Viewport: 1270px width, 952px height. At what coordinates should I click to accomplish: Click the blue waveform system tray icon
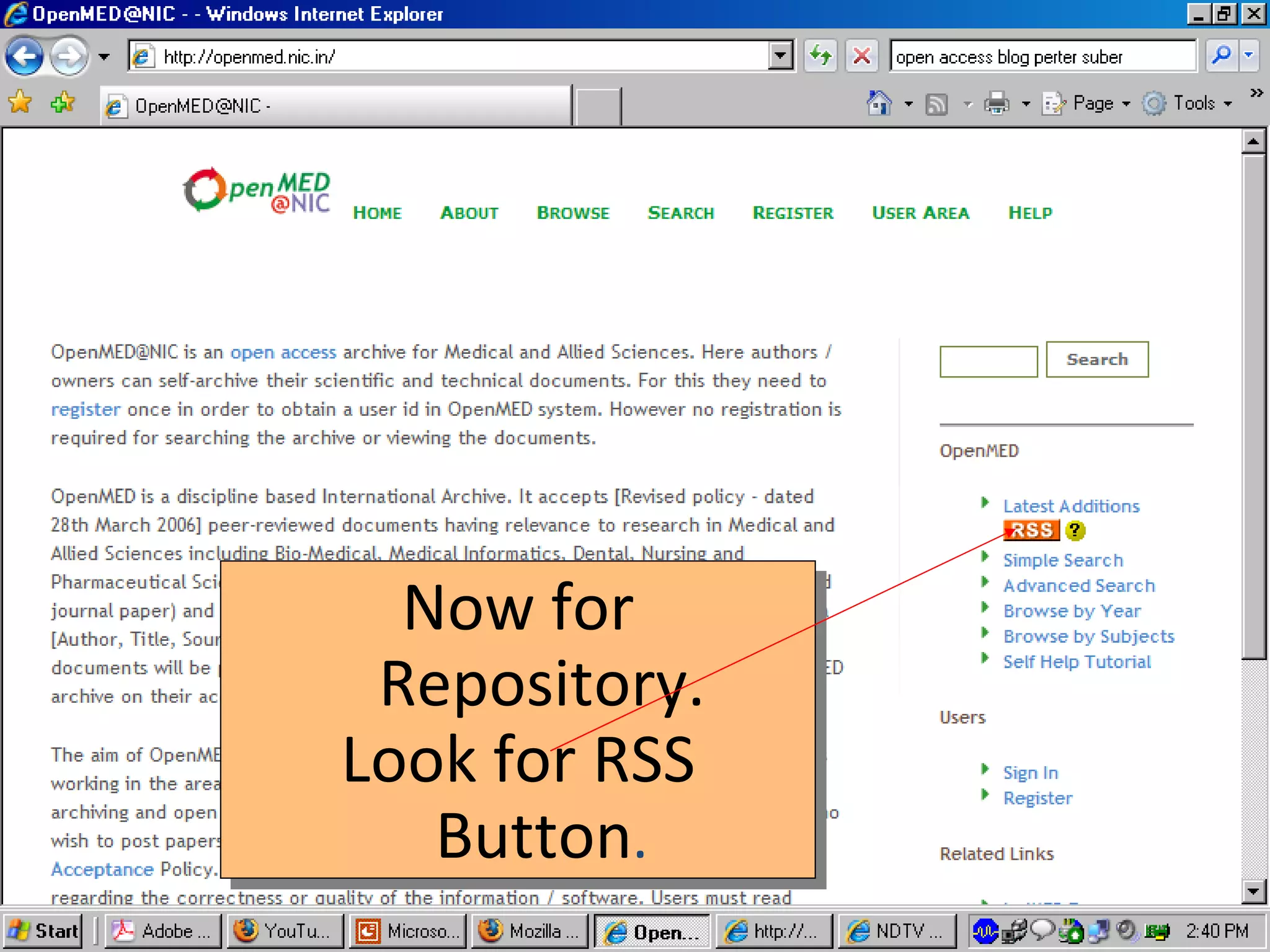pyautogui.click(x=984, y=931)
